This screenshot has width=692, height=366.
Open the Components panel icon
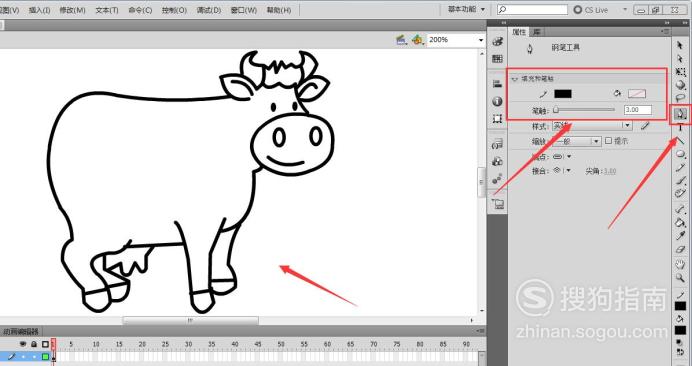click(497, 162)
